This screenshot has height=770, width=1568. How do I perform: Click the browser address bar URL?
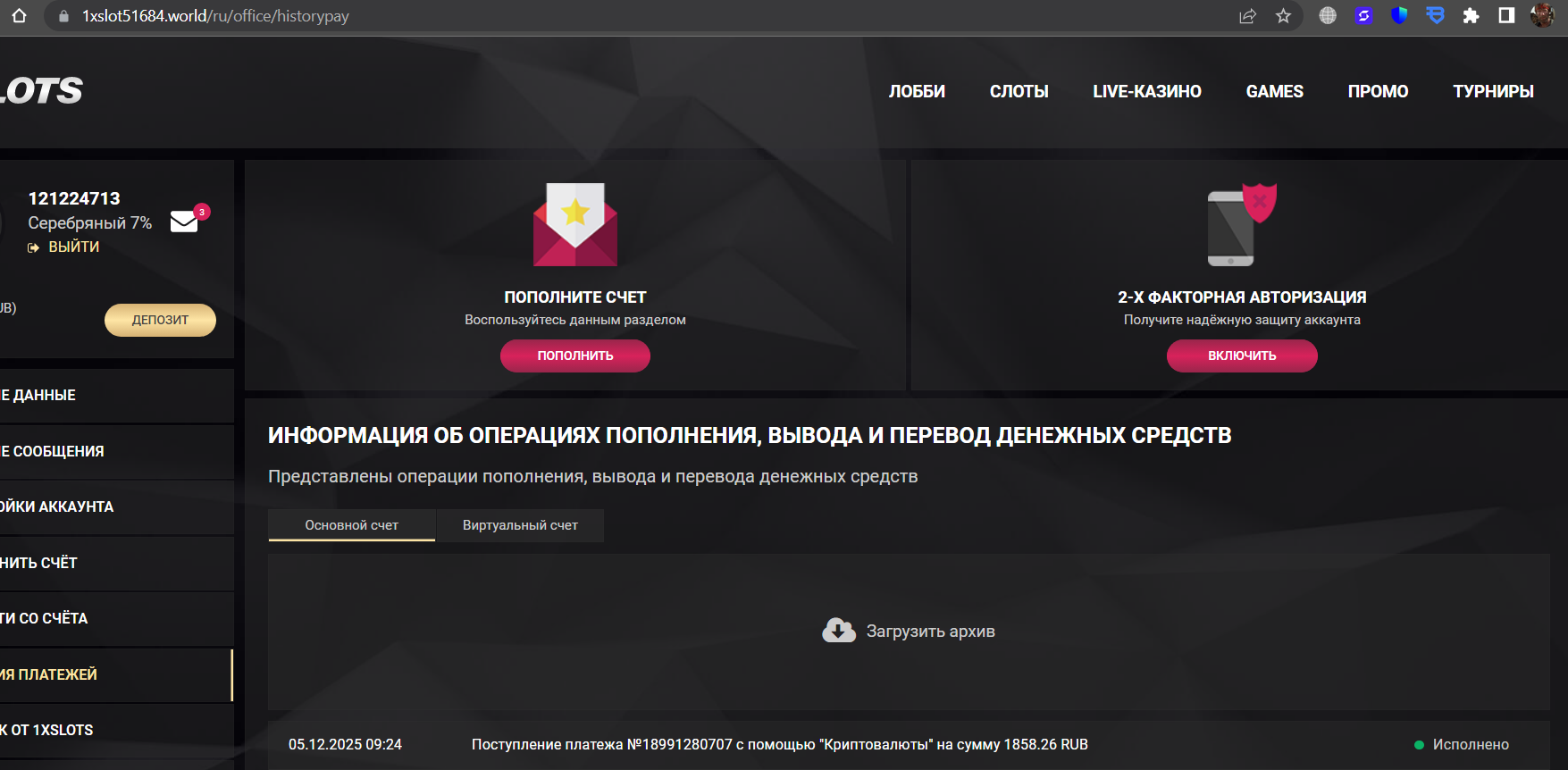point(215,16)
